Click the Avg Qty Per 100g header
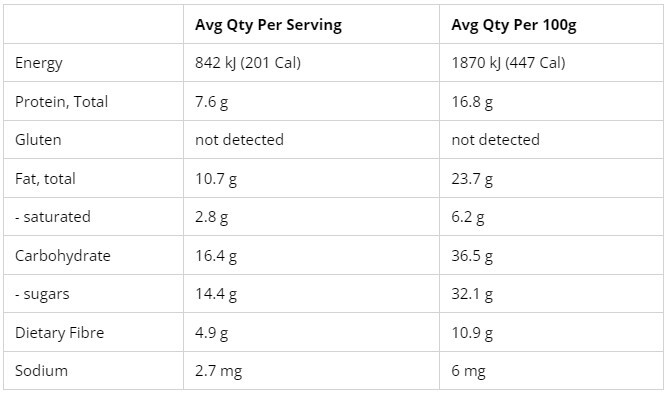The height and width of the screenshot is (393, 668). pyautogui.click(x=514, y=25)
